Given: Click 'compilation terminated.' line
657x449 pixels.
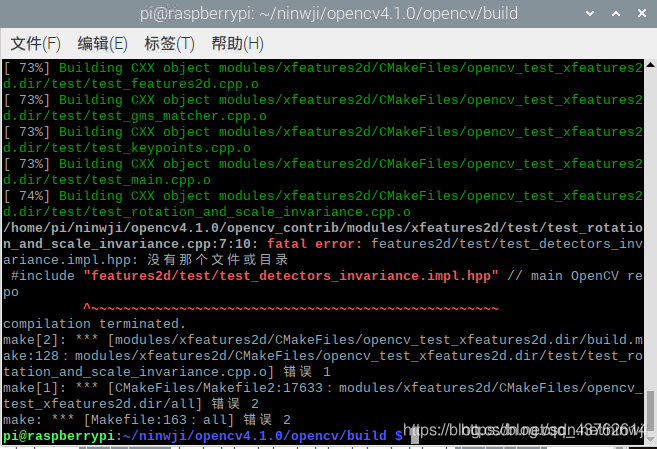Looking at the screenshot, I should click(94, 324).
